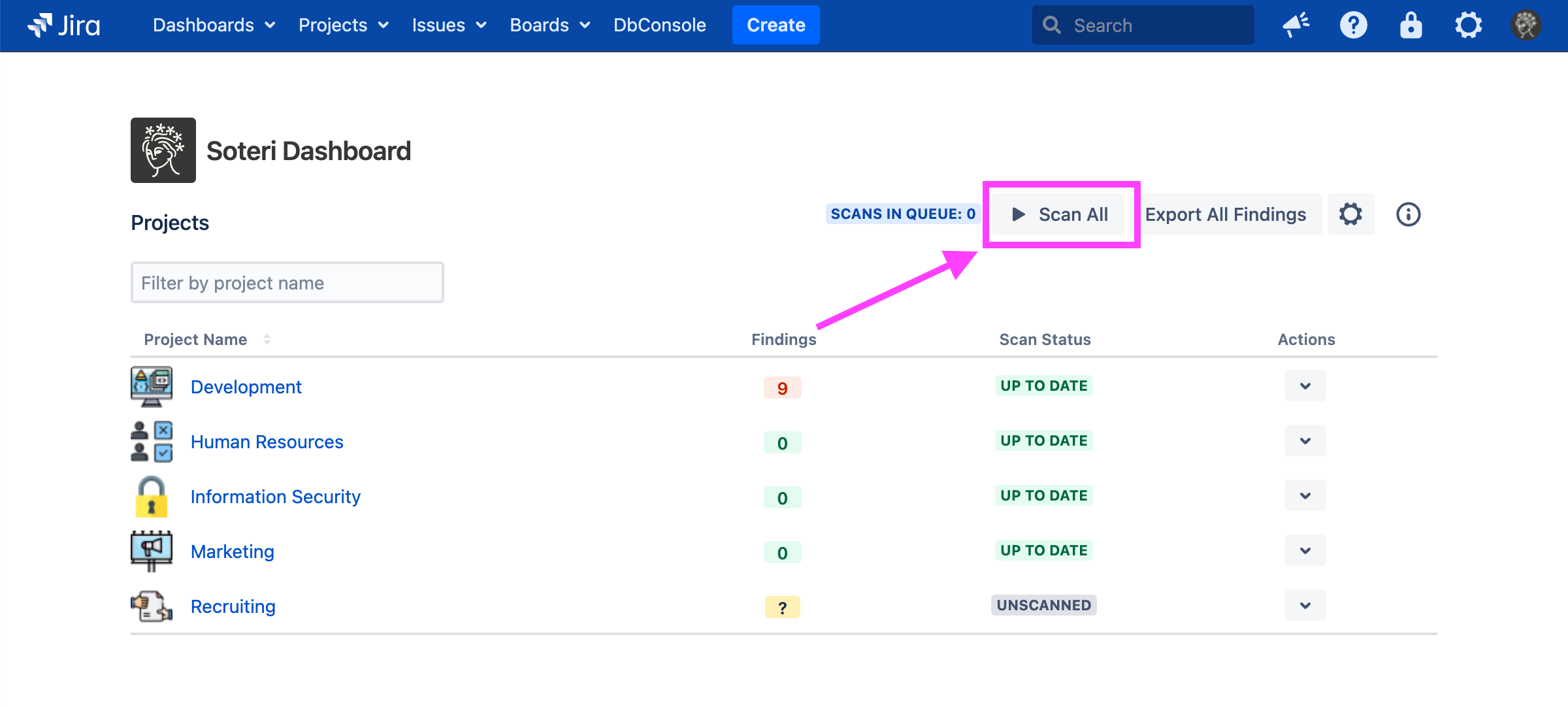Click the info circle icon

1408,214
